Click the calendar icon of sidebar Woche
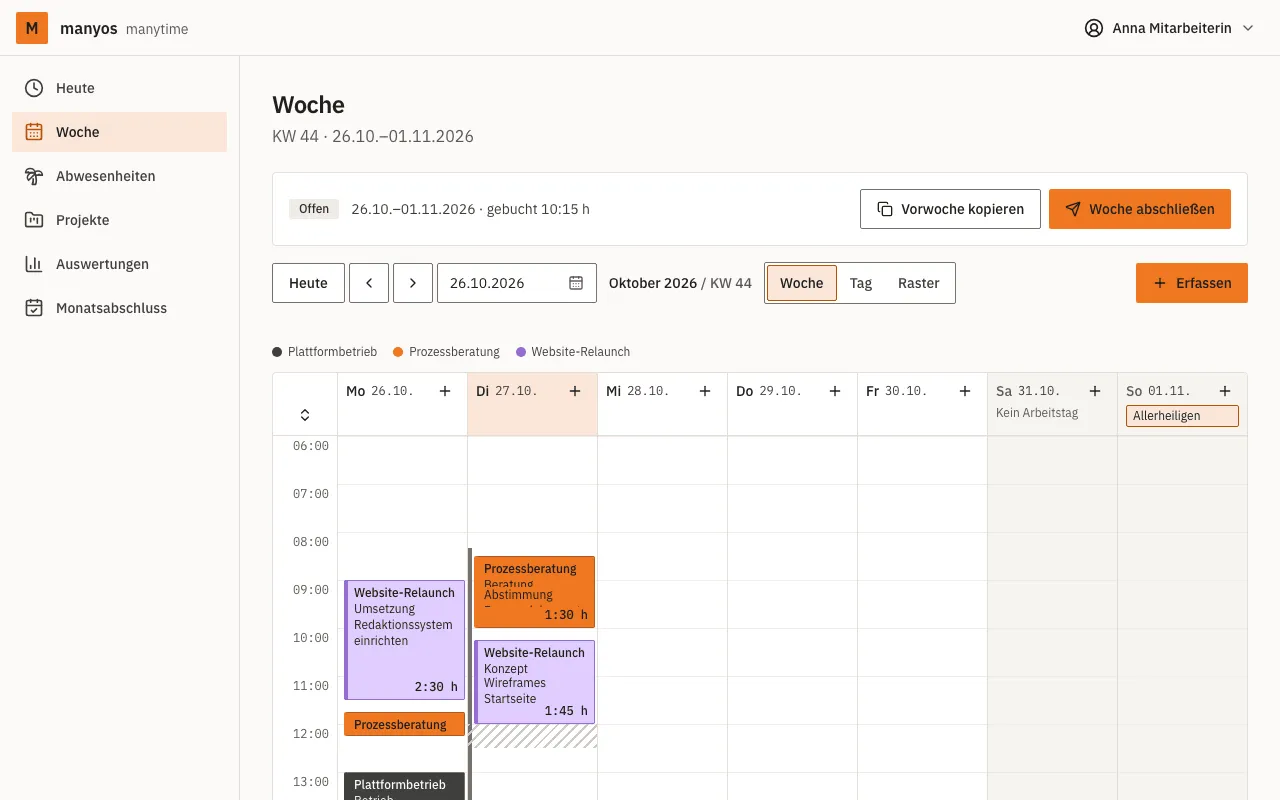Screen dimensions: 1280x800 pyautogui.click(x=34, y=132)
